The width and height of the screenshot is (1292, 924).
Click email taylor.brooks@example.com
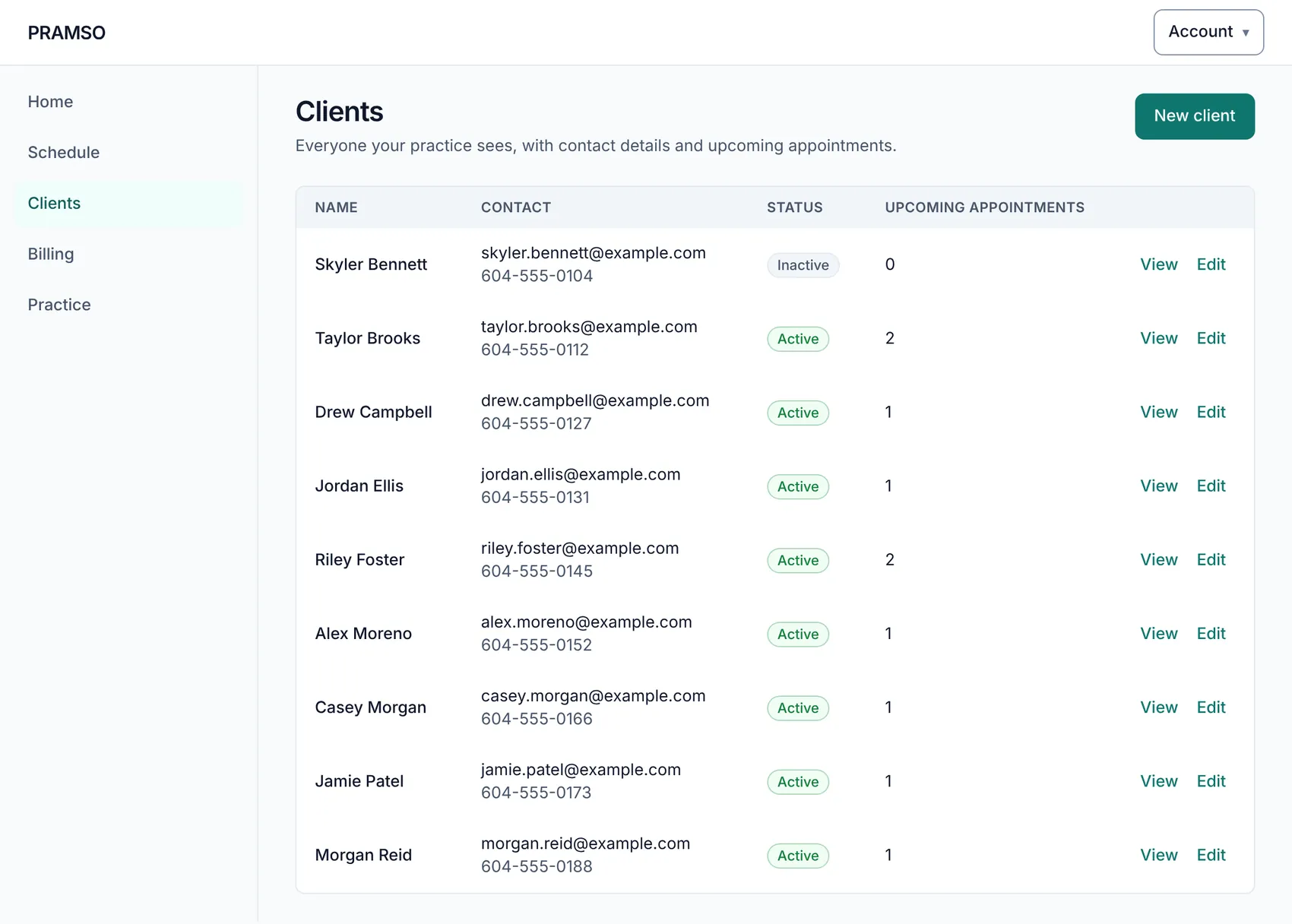589,327
